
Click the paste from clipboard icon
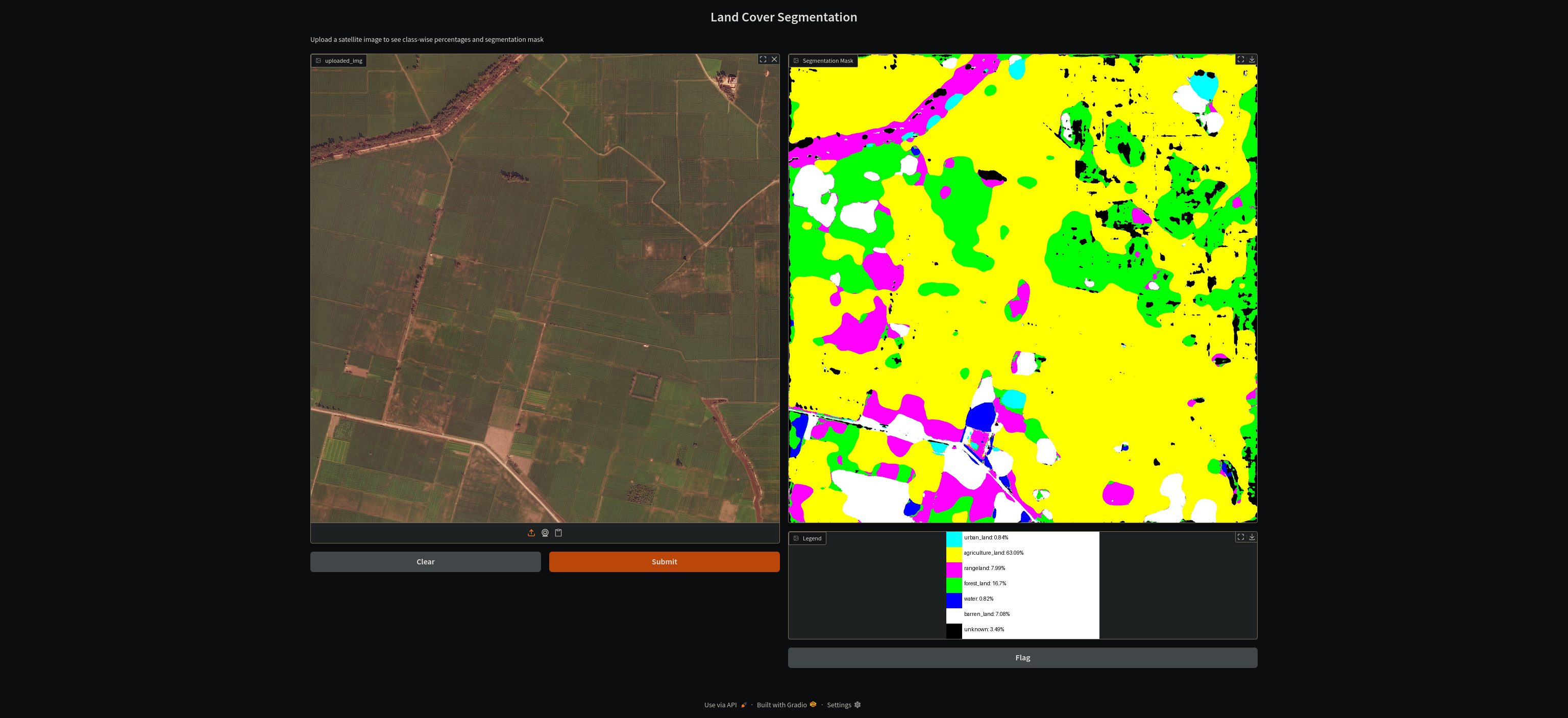point(559,532)
